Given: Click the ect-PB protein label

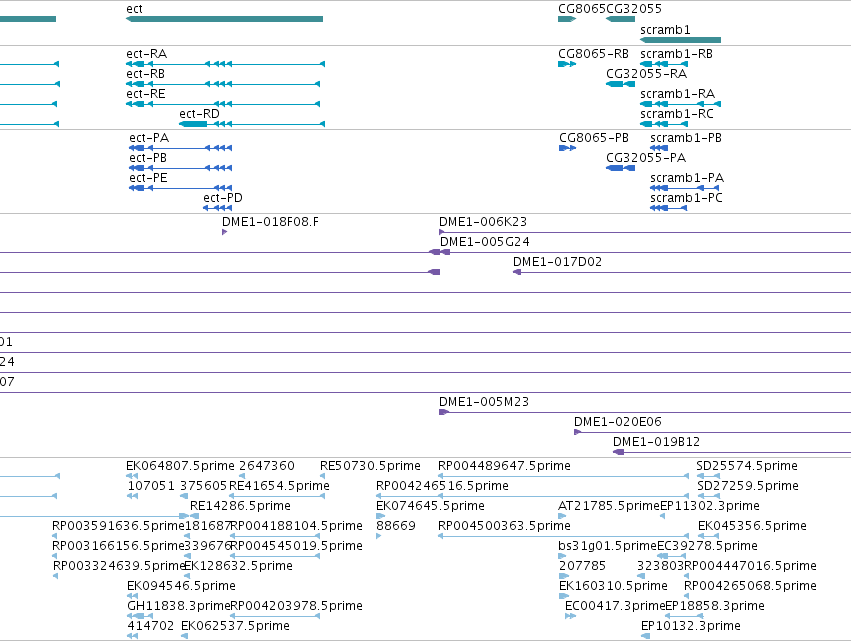Looking at the screenshot, I should coord(148,158).
